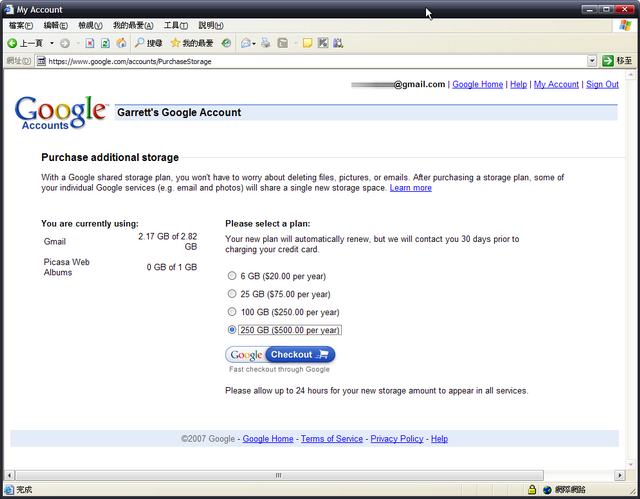Open the Favorites star toolbar button
This screenshot has height=499, width=640.
(192, 43)
